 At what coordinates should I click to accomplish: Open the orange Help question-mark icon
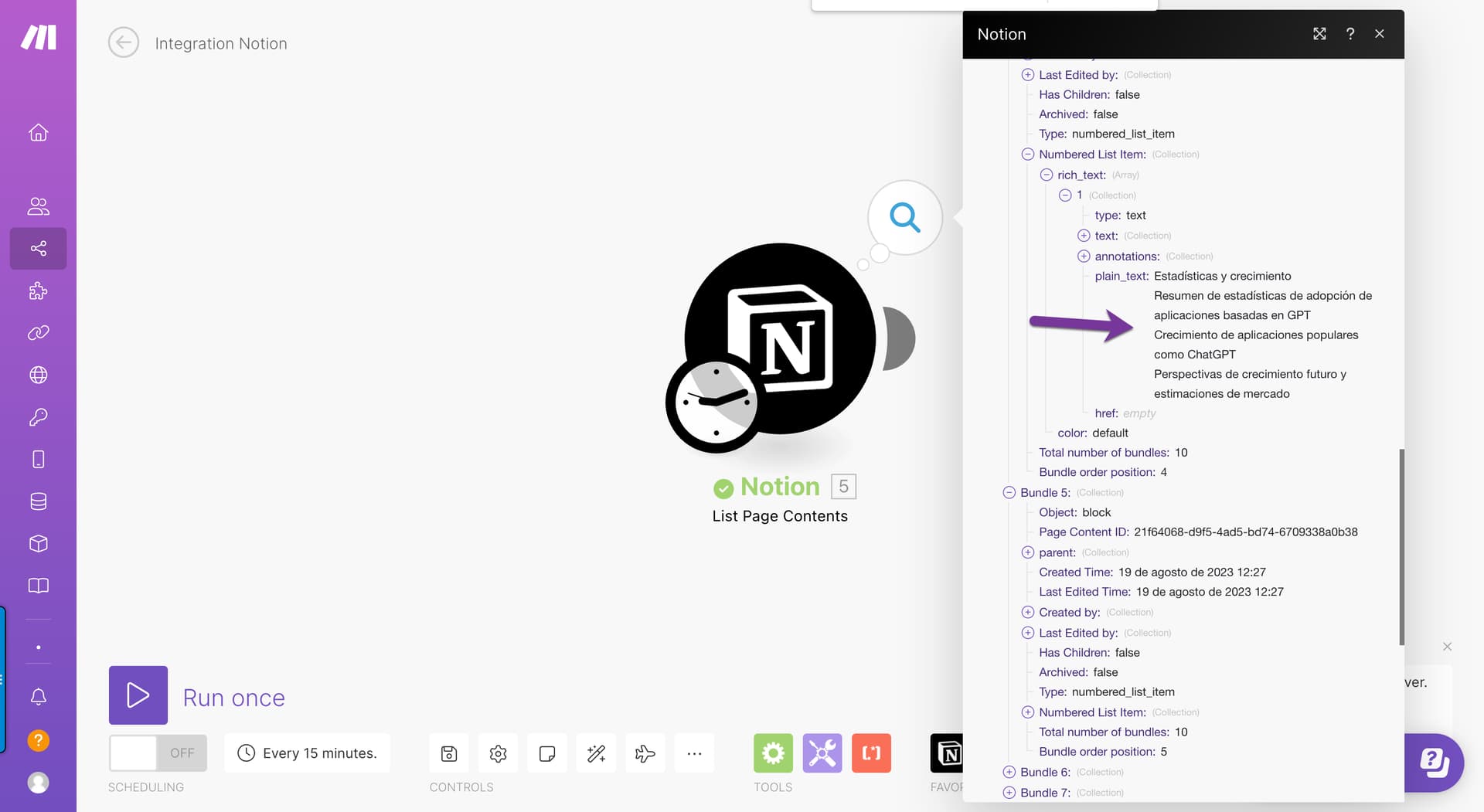38,740
